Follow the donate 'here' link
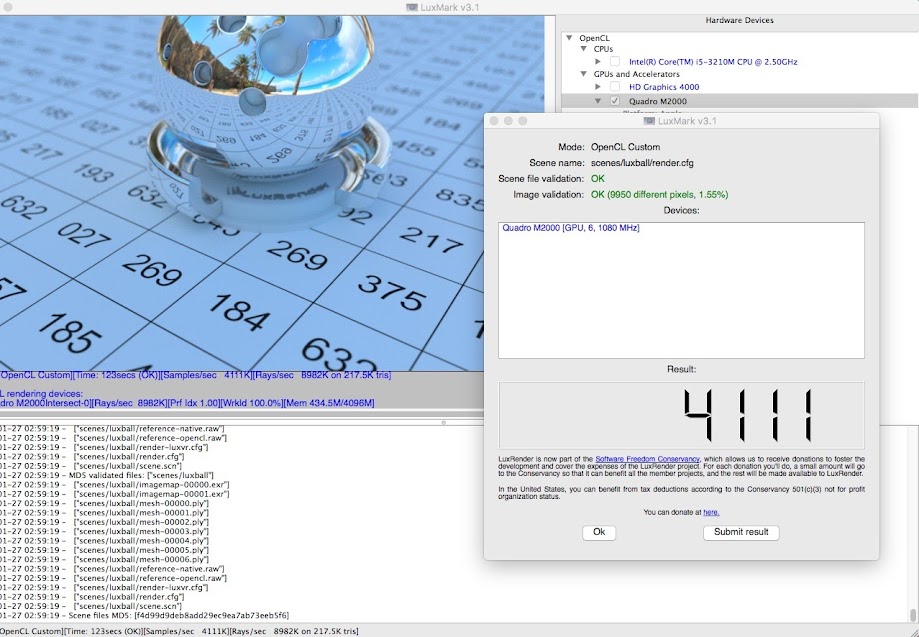Viewport: 919px width, 637px height. 711,512
